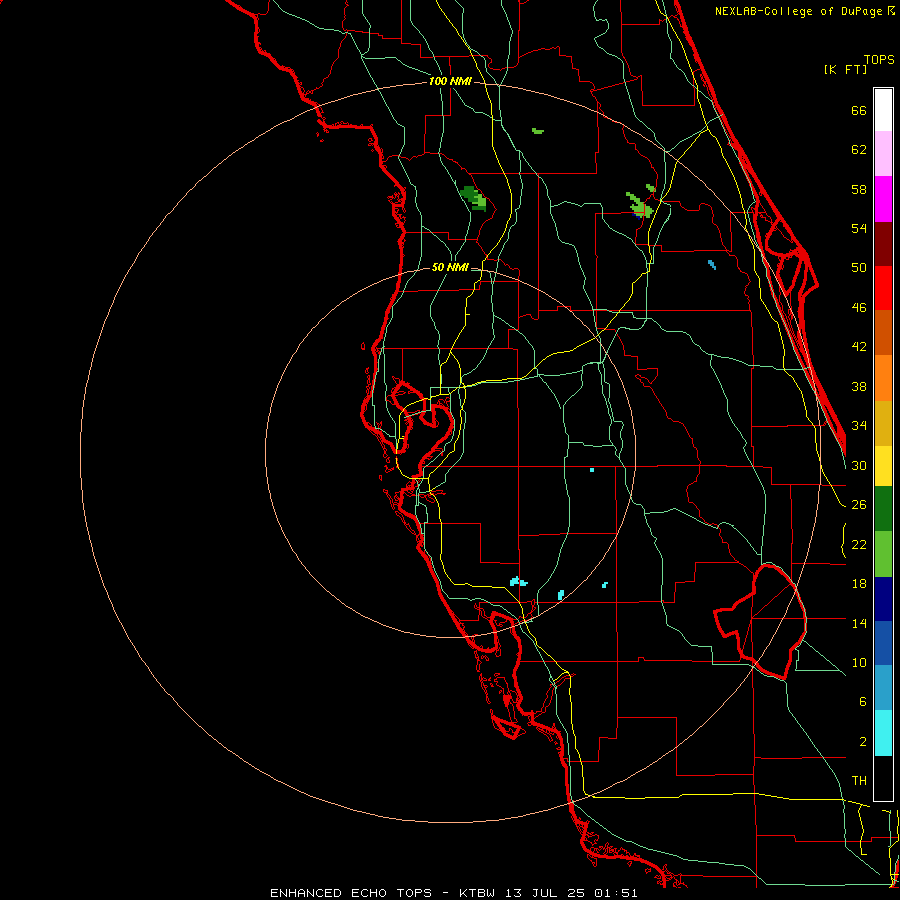Click the "38" legend value
Viewport: 900px width, 900px height.
coord(859,387)
